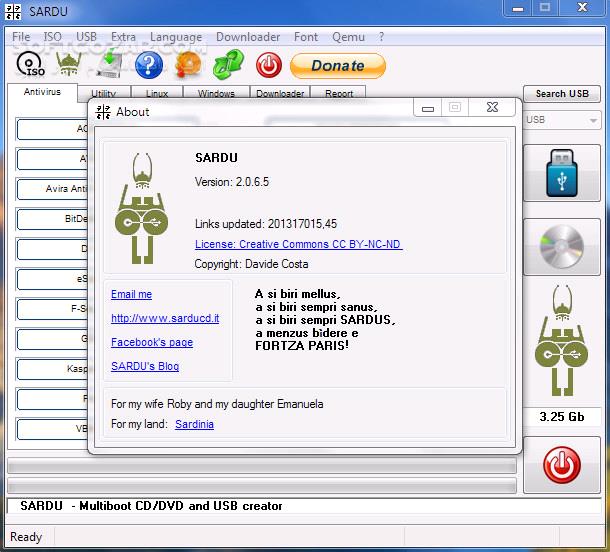Open the SARDU's Blog link
This screenshot has width=610, height=552.
tap(145, 366)
